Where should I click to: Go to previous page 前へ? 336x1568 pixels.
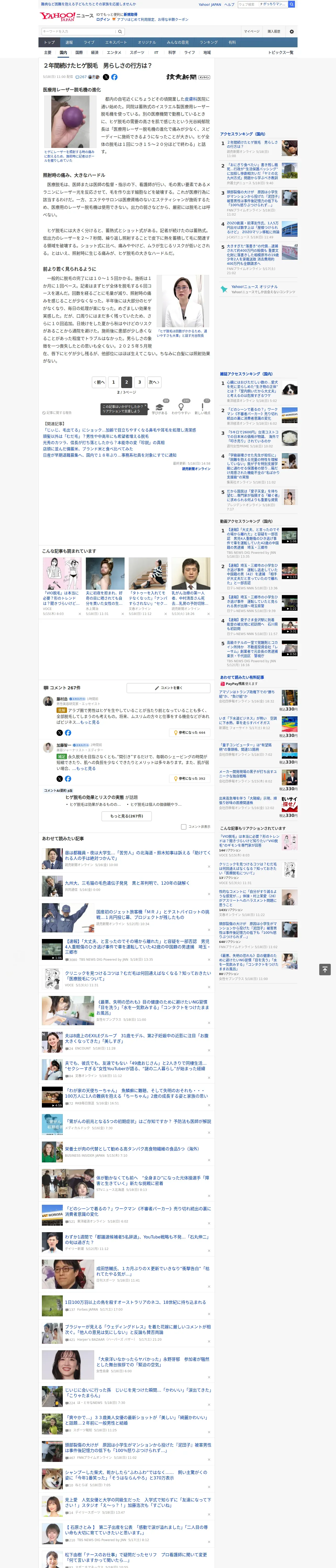click(x=99, y=382)
